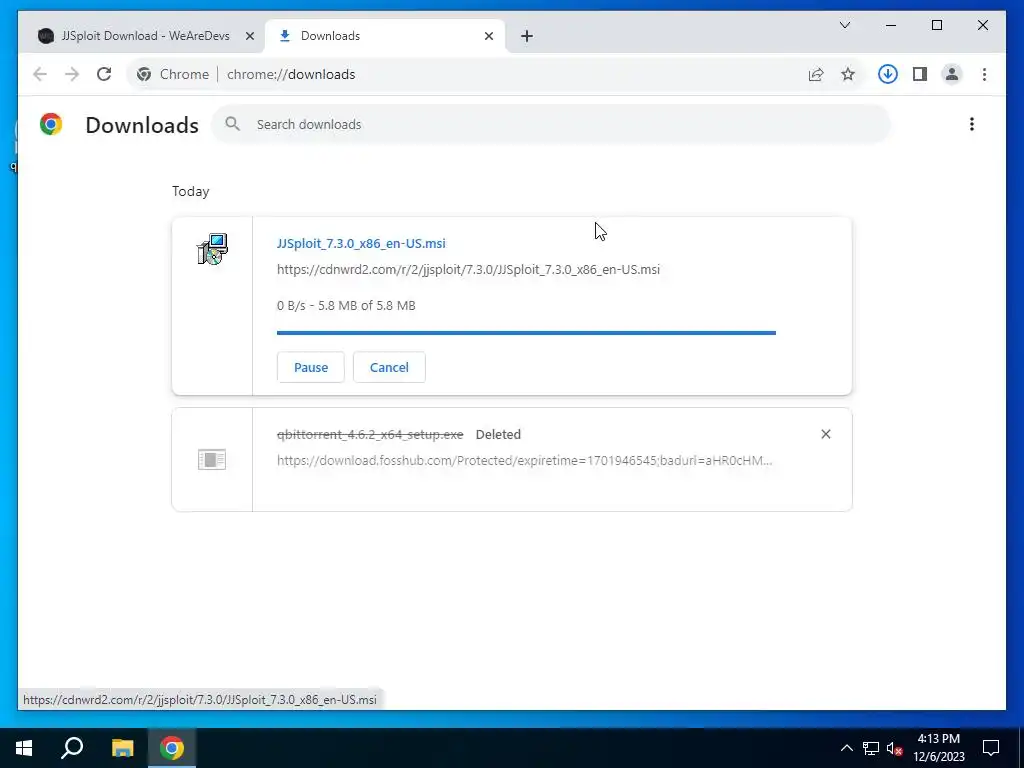Open the notification center icon

click(x=991, y=748)
